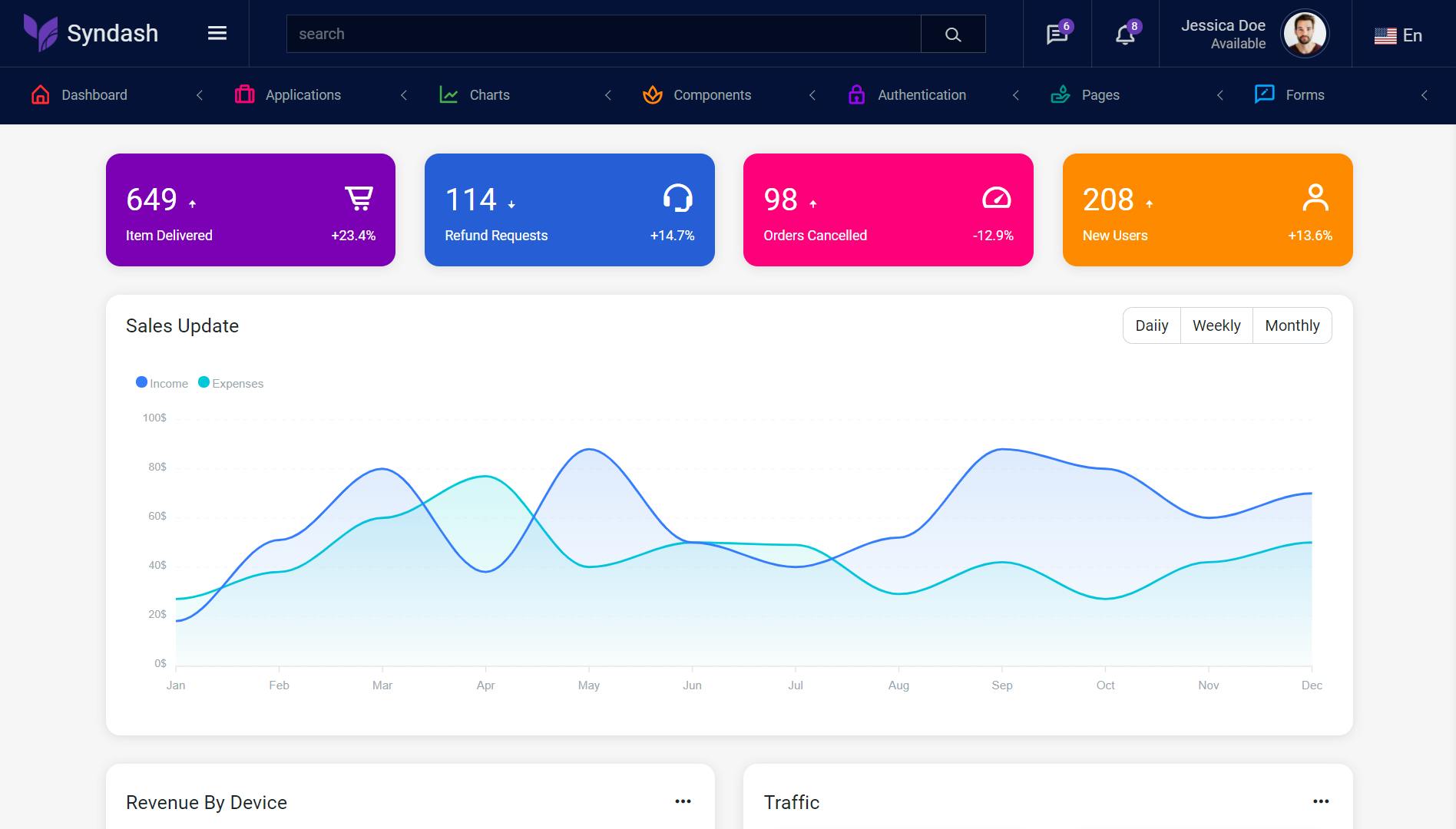This screenshot has height=829, width=1456.
Task: Expand the Authentication menu chevron
Action: coord(1016,95)
